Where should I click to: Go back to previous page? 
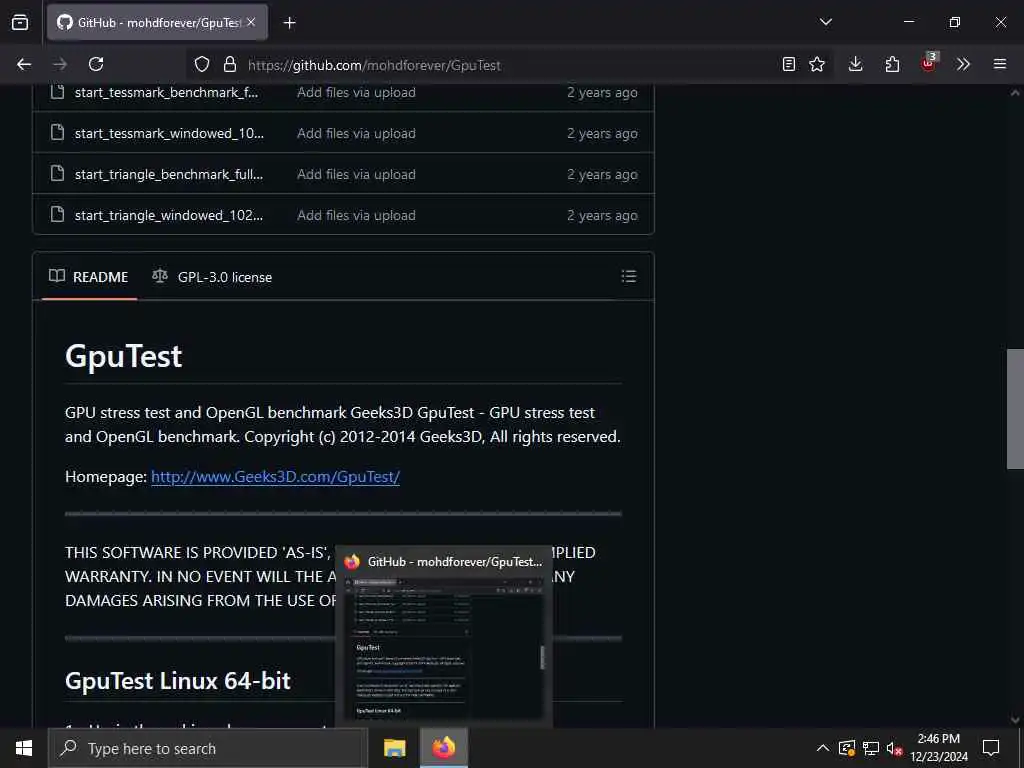coord(24,64)
